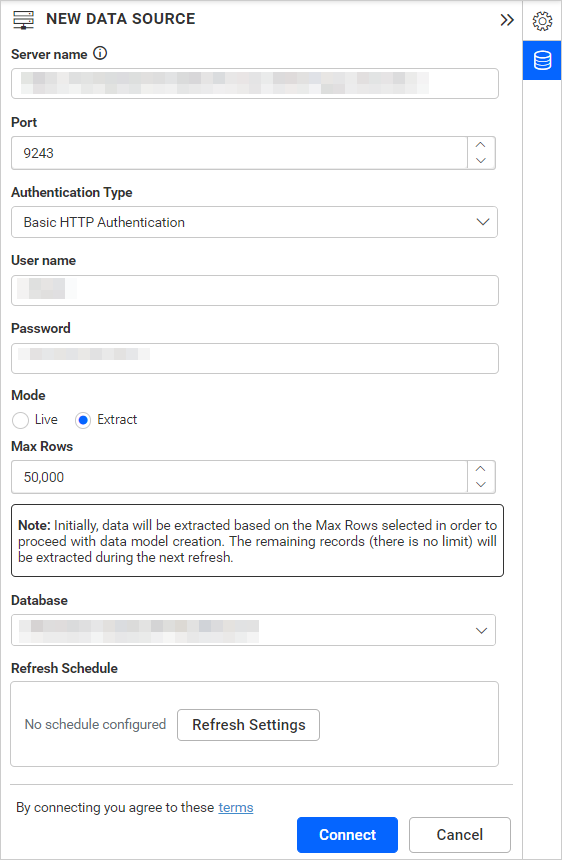The image size is (562, 860).
Task: Click the 'NEW DATA SOURCE' heading
Action: (121, 19)
